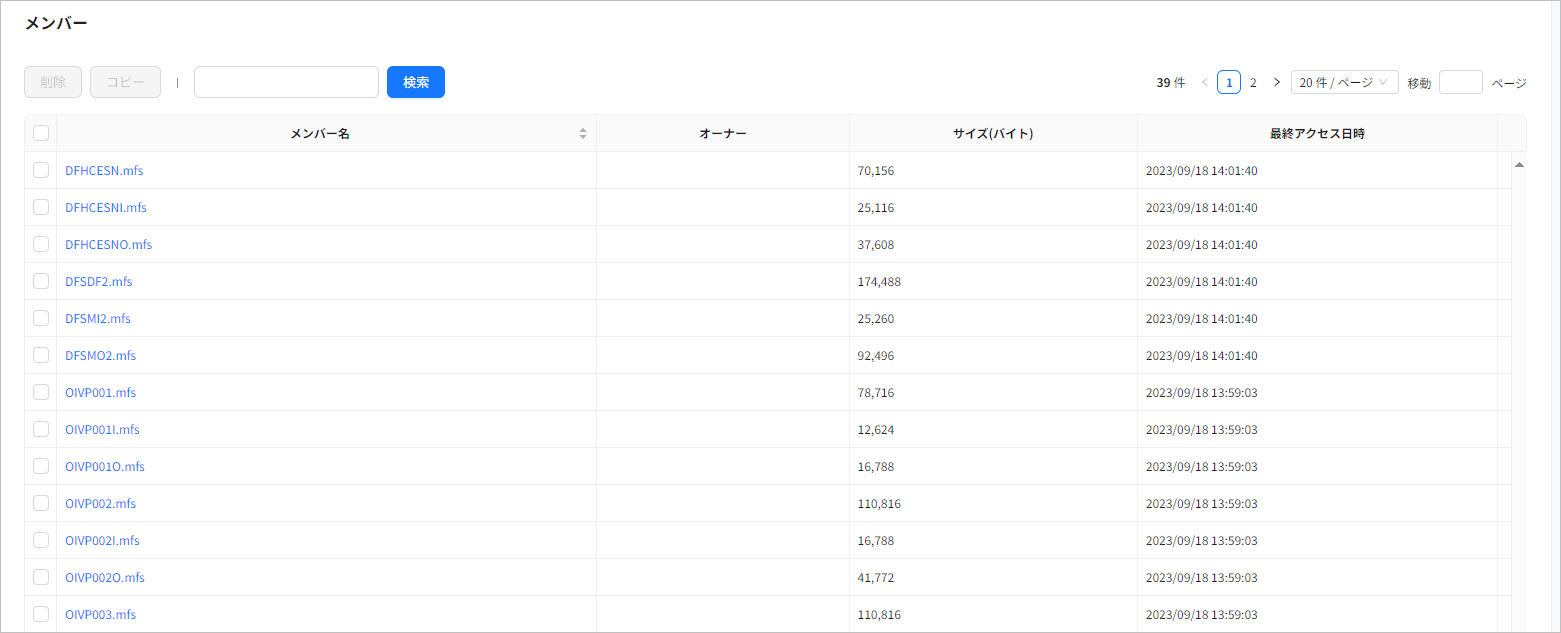1561x633 pixels.
Task: Click the 削除 delete button
Action: click(52, 82)
